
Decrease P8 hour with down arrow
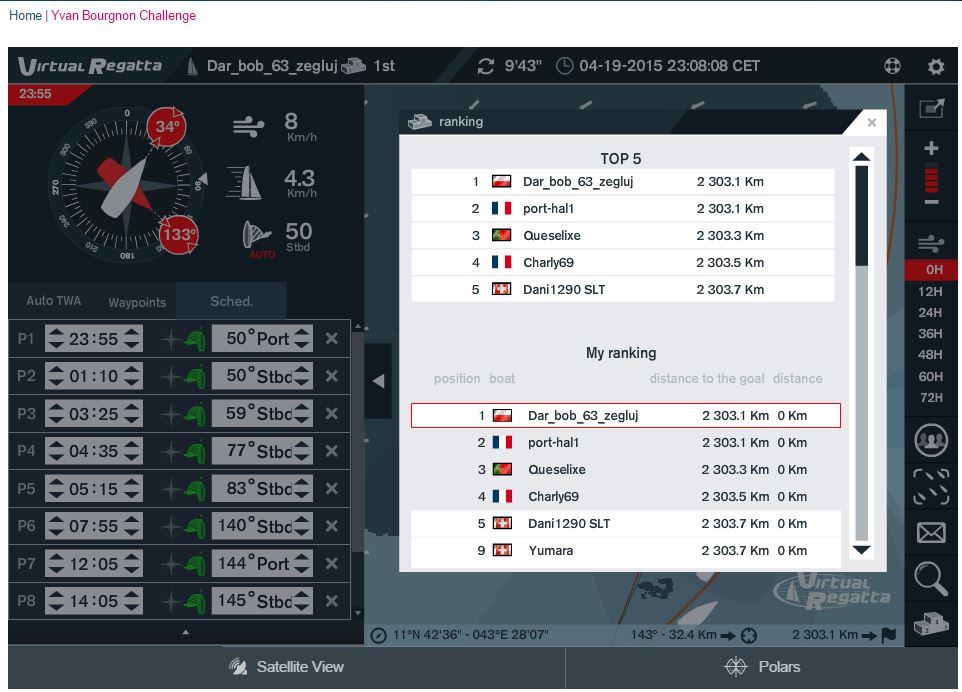56,607
